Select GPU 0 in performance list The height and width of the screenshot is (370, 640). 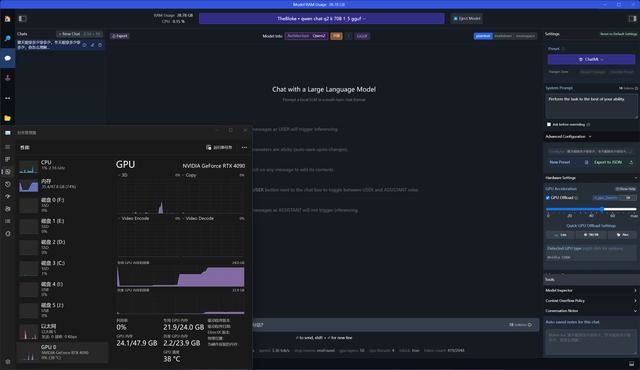pyautogui.click(x=62, y=352)
